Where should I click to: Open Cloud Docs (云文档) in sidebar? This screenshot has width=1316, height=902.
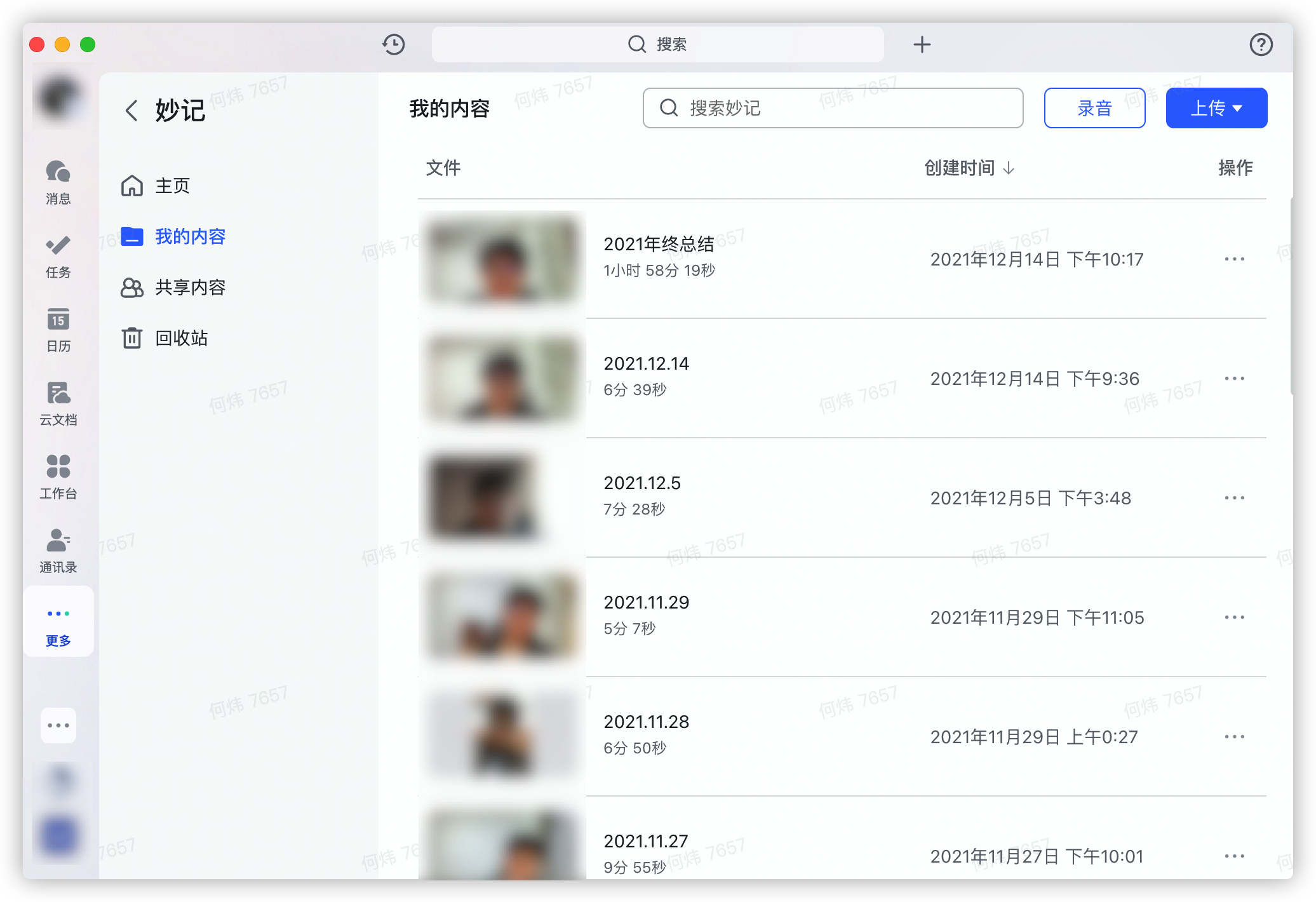(x=58, y=403)
